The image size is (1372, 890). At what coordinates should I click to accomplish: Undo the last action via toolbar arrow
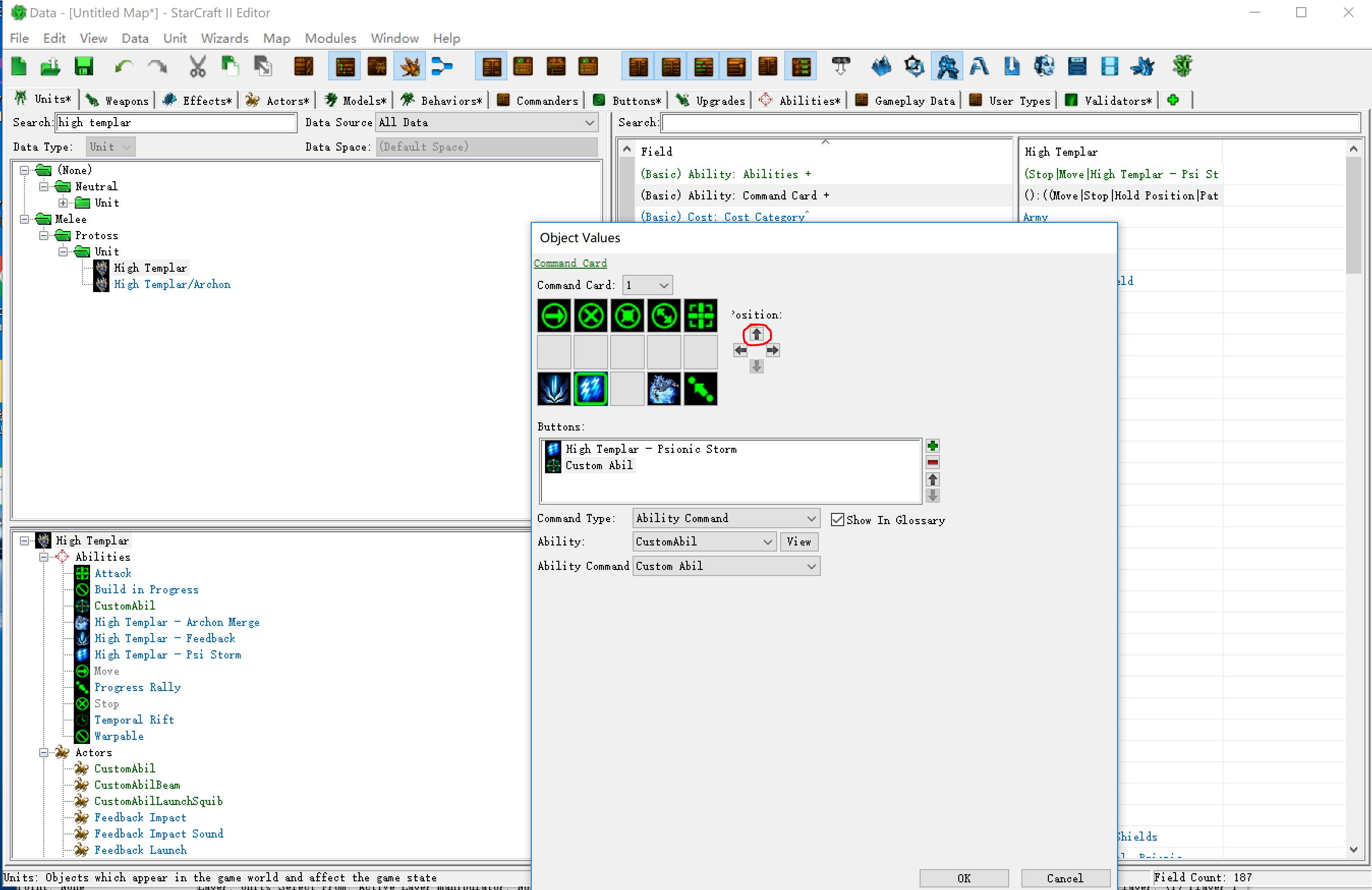coord(123,66)
